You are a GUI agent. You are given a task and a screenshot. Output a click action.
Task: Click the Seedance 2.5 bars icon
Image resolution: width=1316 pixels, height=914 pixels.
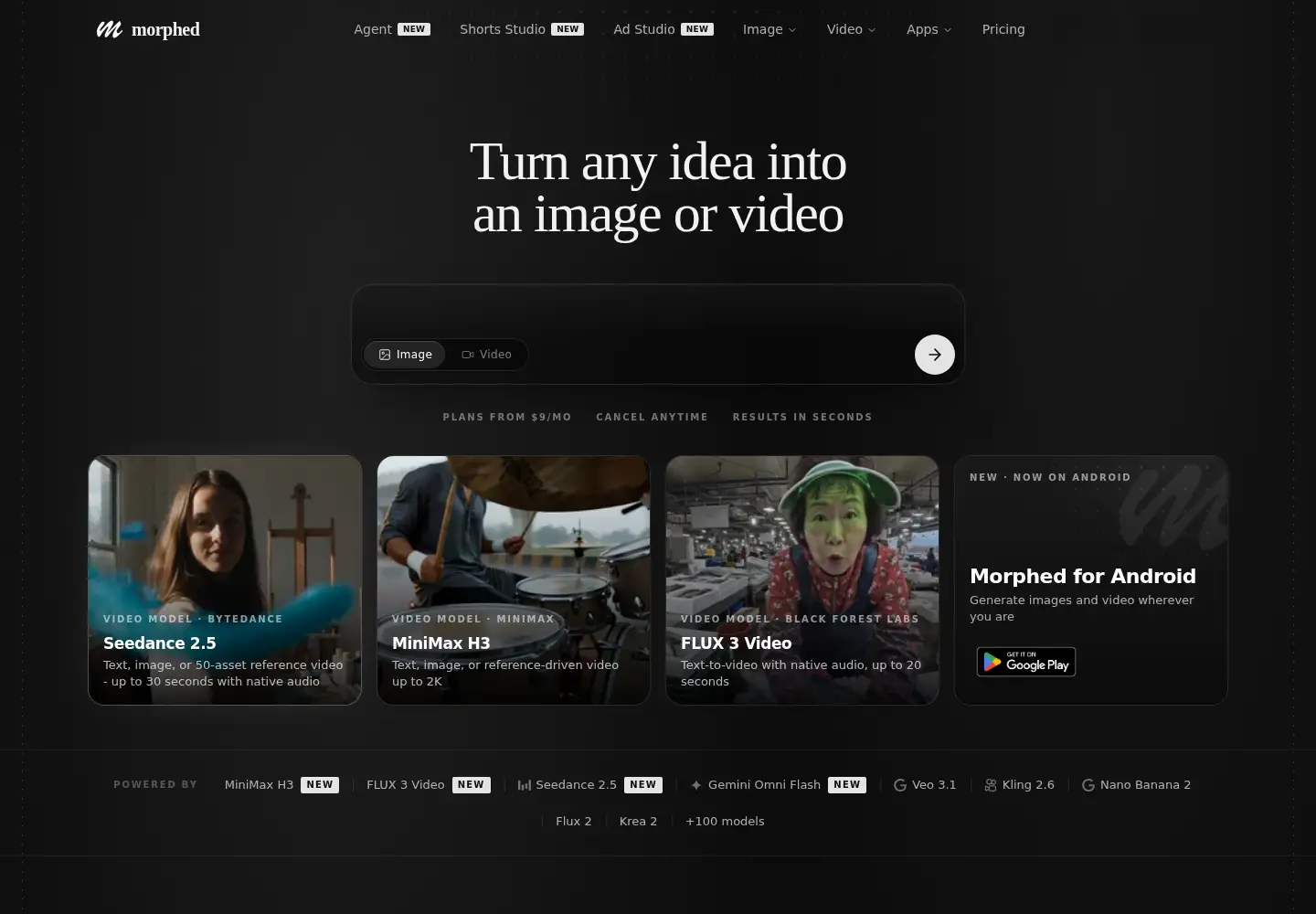pyautogui.click(x=525, y=785)
